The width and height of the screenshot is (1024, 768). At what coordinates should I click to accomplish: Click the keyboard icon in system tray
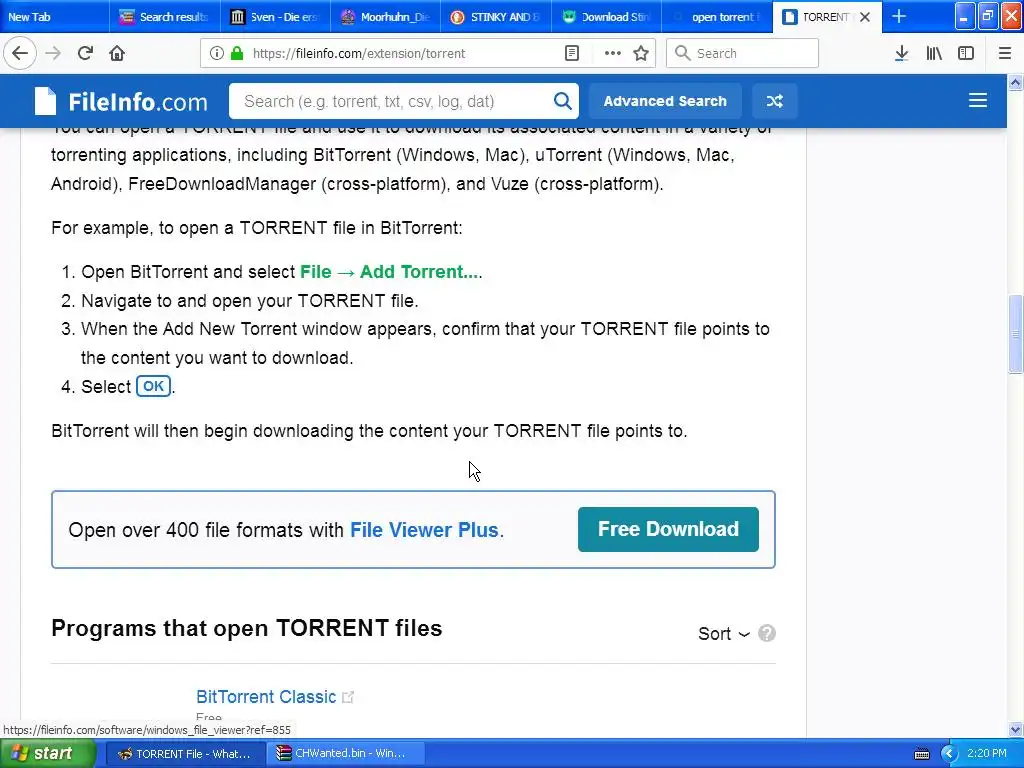click(921, 754)
